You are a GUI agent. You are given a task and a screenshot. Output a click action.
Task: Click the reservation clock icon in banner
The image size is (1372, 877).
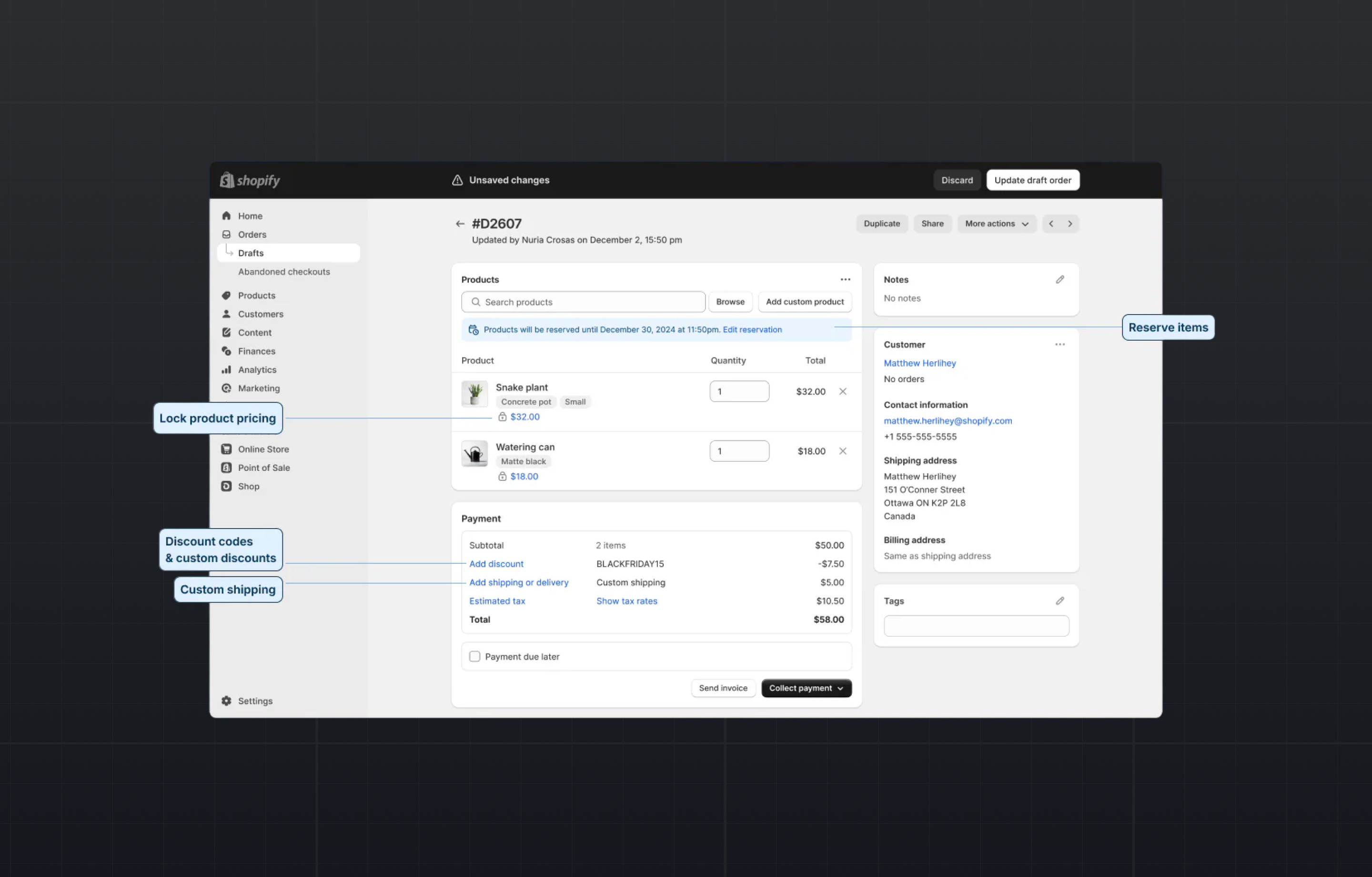(474, 329)
